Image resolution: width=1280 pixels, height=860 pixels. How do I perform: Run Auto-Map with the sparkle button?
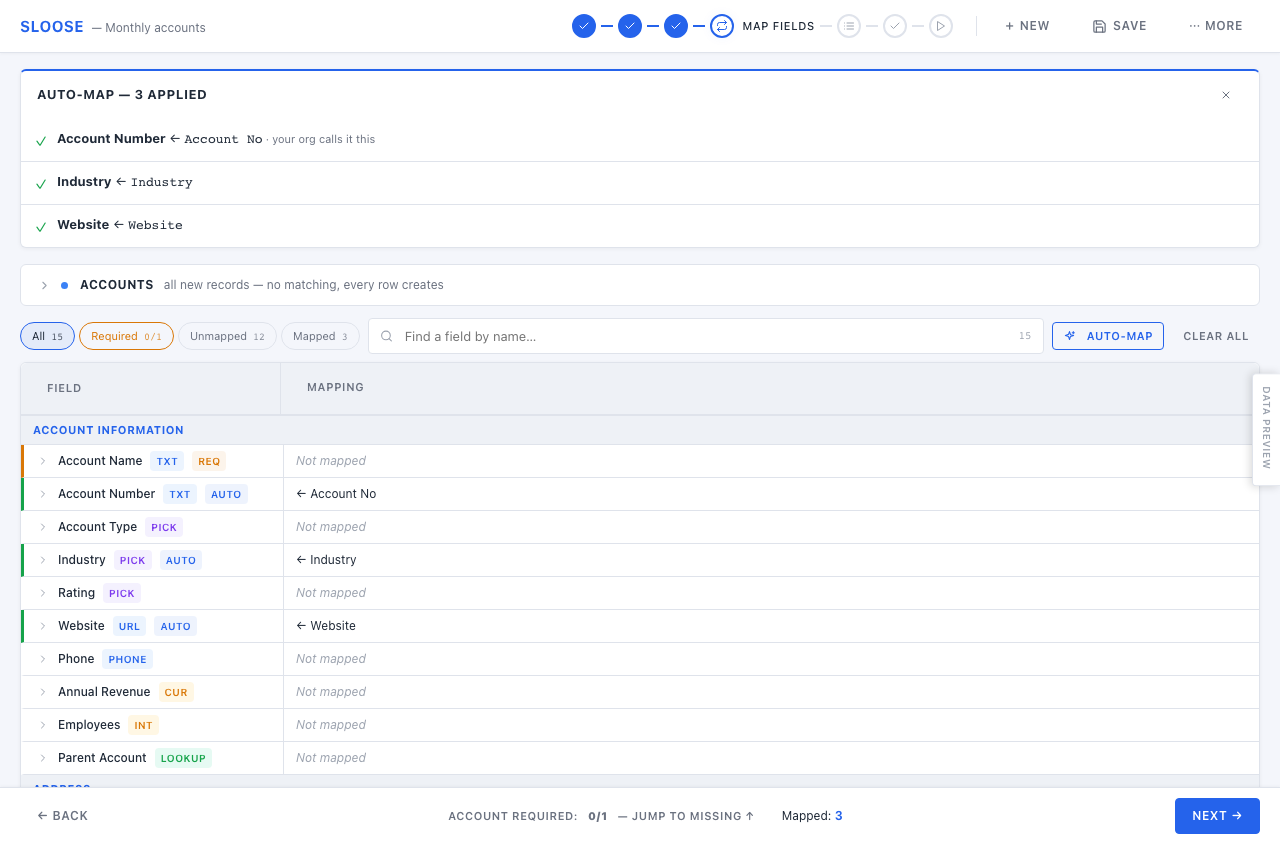click(1108, 336)
